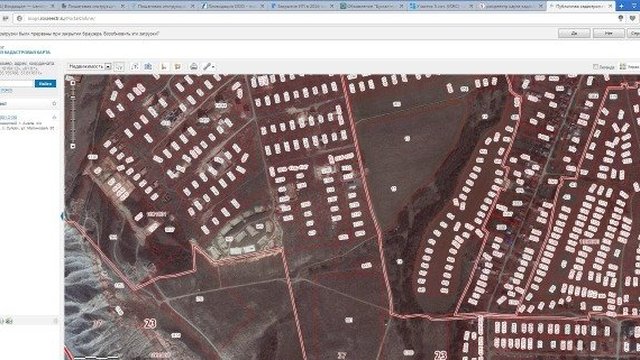Click Нет in the downloads prompt bar

609,33
